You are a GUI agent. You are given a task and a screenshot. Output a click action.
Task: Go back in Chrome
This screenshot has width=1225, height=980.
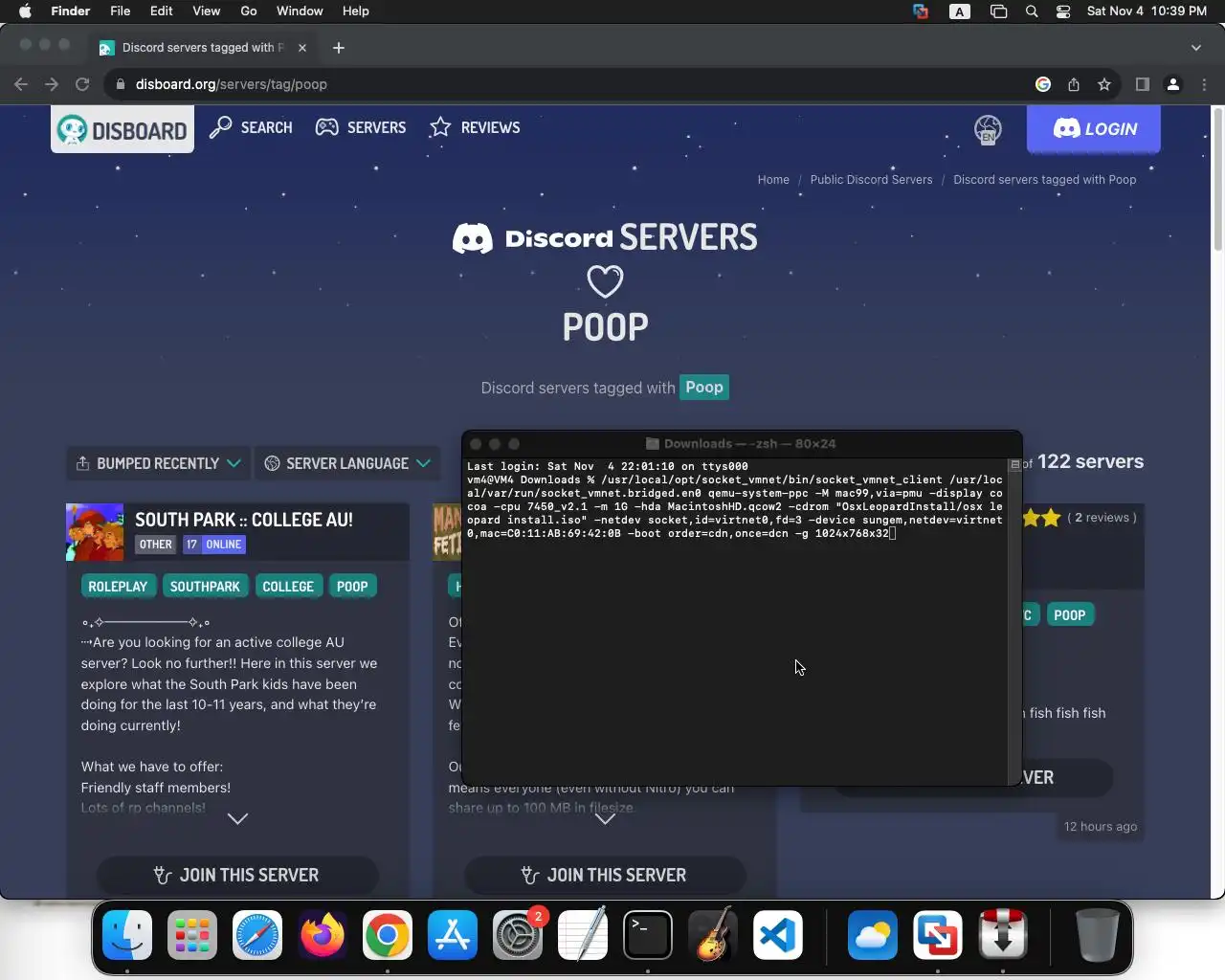(x=21, y=84)
